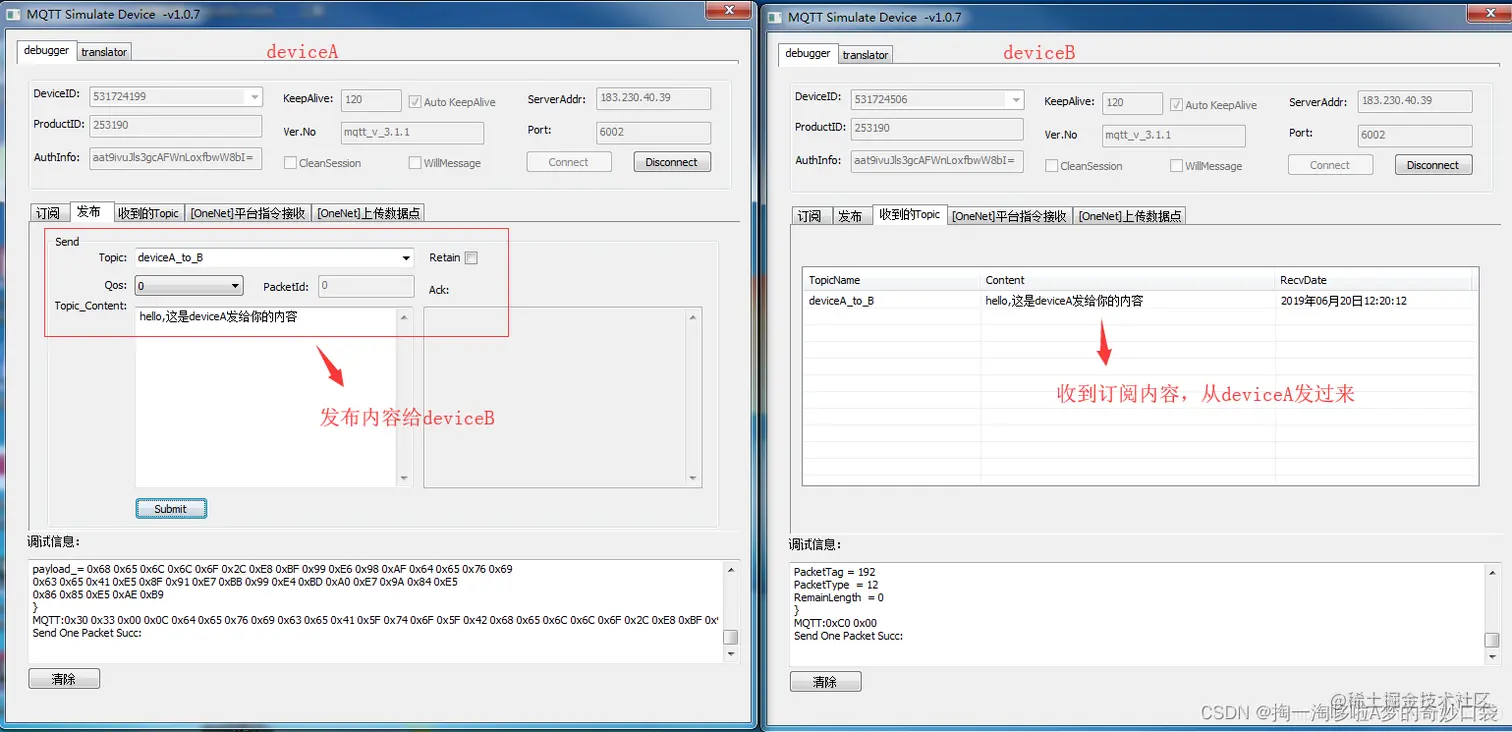Click Ver.No field in deviceA window
1512x732 pixels.
(412, 132)
